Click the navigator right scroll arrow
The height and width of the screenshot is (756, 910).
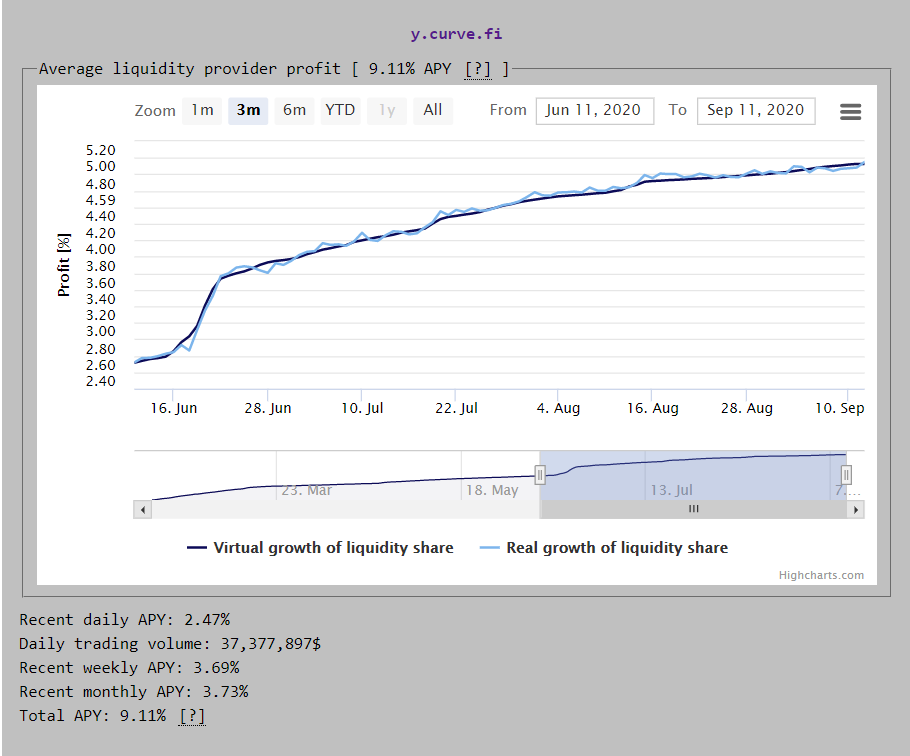click(855, 509)
